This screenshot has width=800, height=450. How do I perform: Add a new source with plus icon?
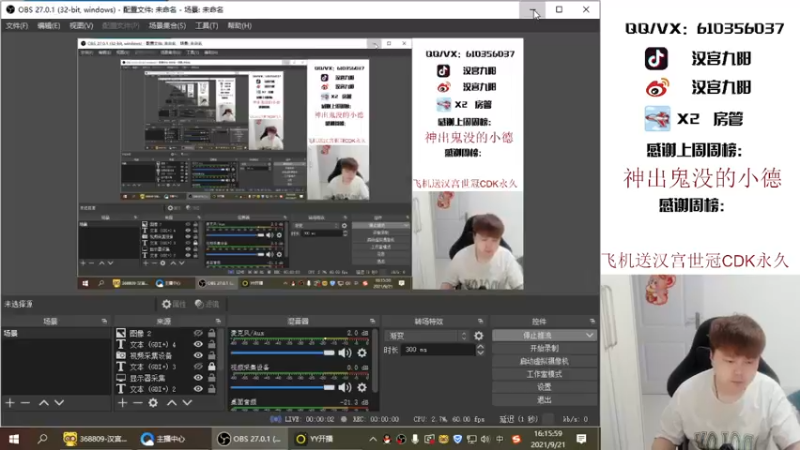(122, 403)
